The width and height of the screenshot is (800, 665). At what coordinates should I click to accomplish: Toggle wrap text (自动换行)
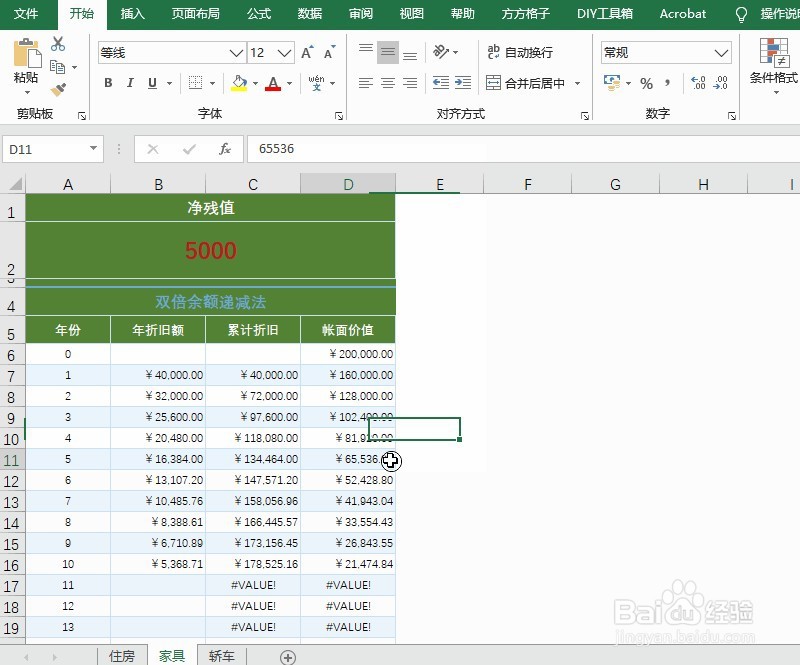pyautogui.click(x=520, y=52)
